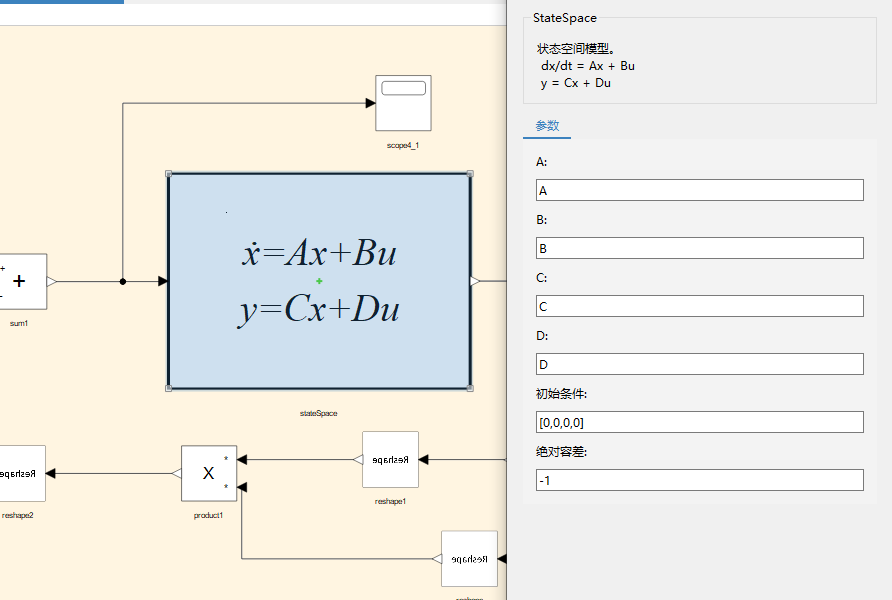892x600 pixels.
Task: Select the stateSpace block
Action: click(319, 281)
